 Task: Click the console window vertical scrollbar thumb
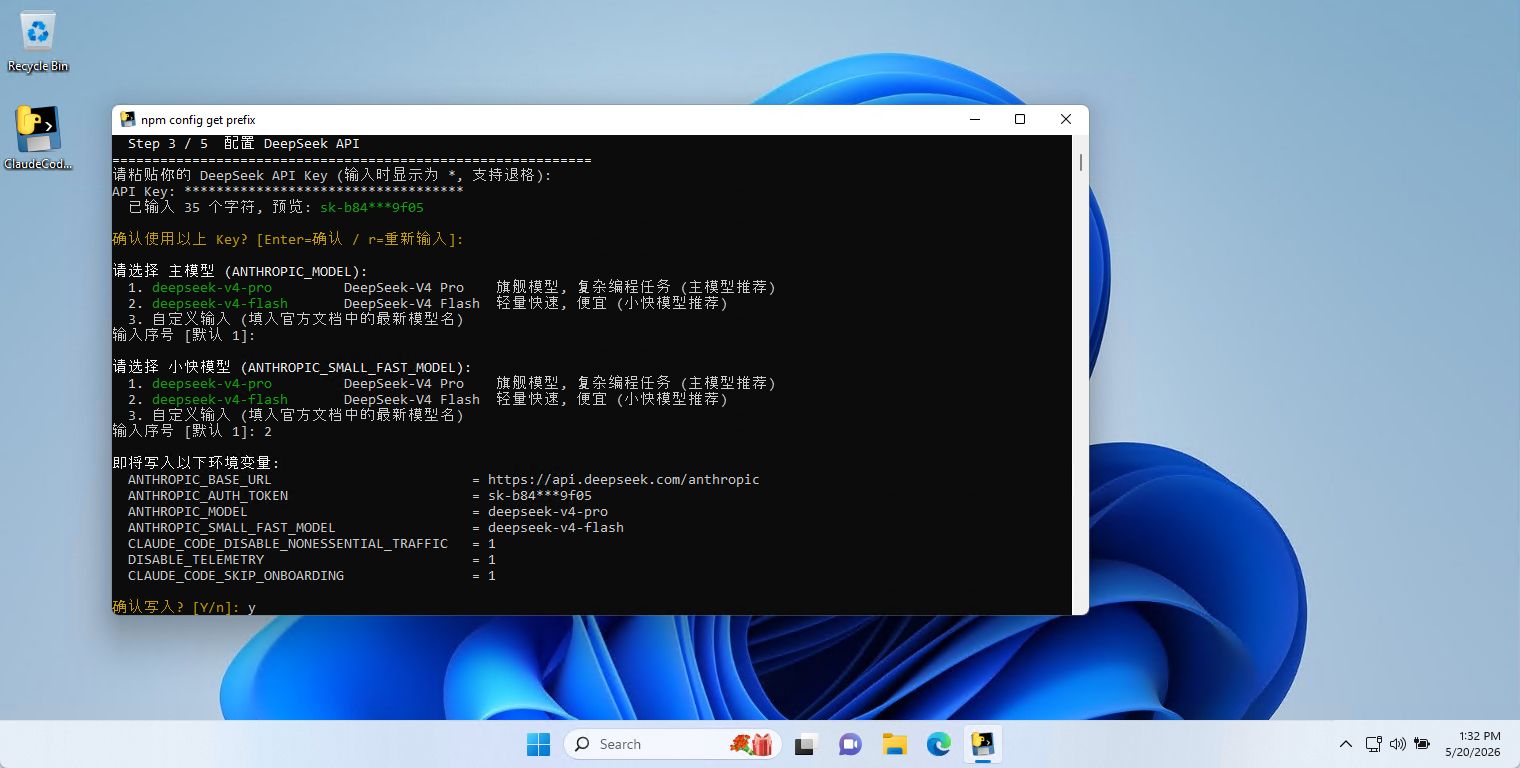(1080, 162)
